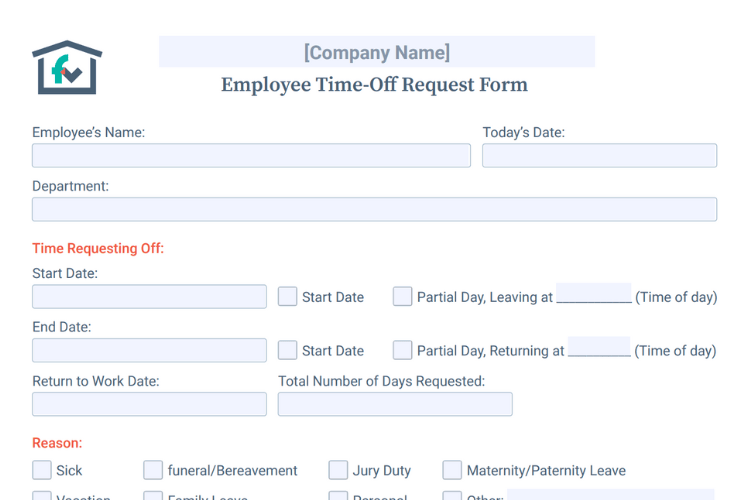This screenshot has height=500, width=750.
Task: Click the Employee Time-Off Request Form title
Action: coord(374,85)
